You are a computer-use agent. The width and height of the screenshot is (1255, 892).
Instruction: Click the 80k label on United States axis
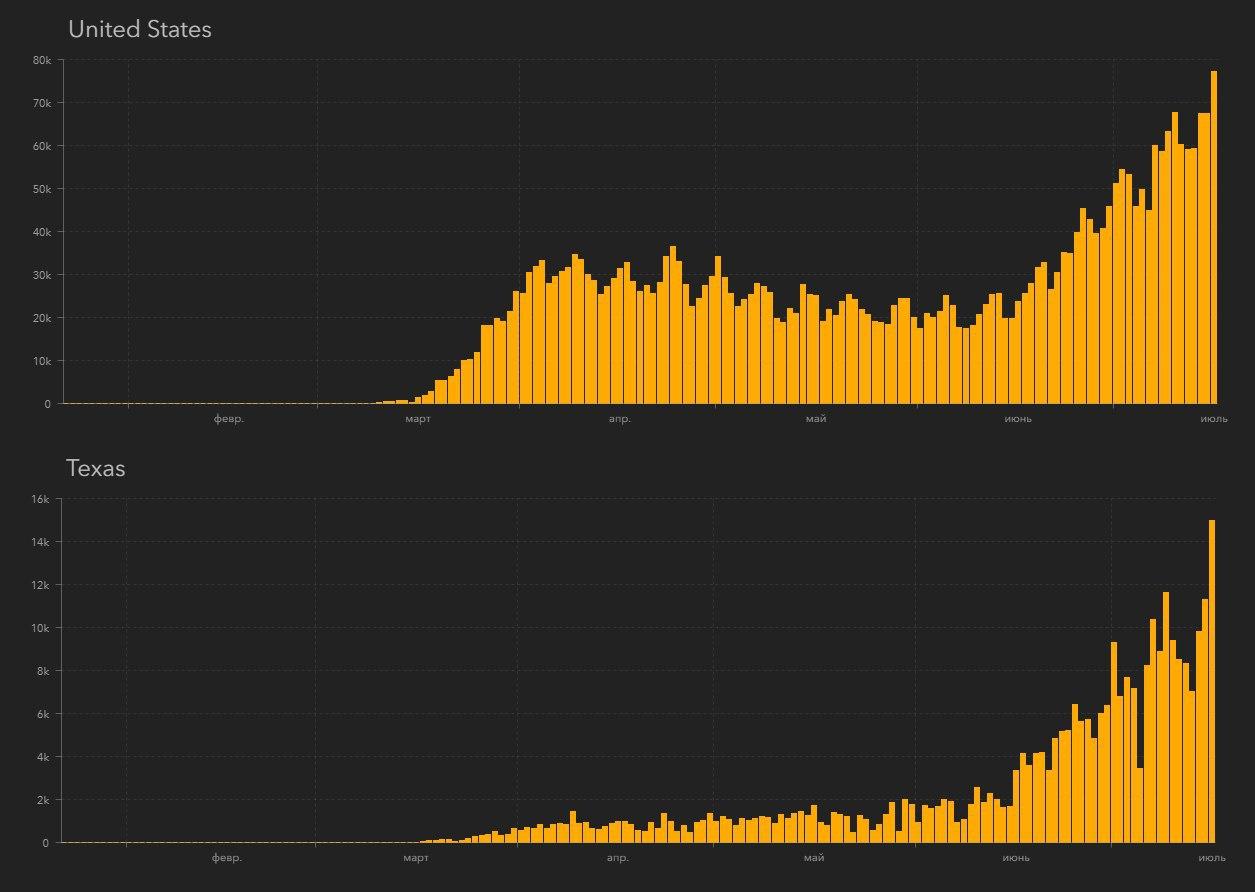point(41,60)
